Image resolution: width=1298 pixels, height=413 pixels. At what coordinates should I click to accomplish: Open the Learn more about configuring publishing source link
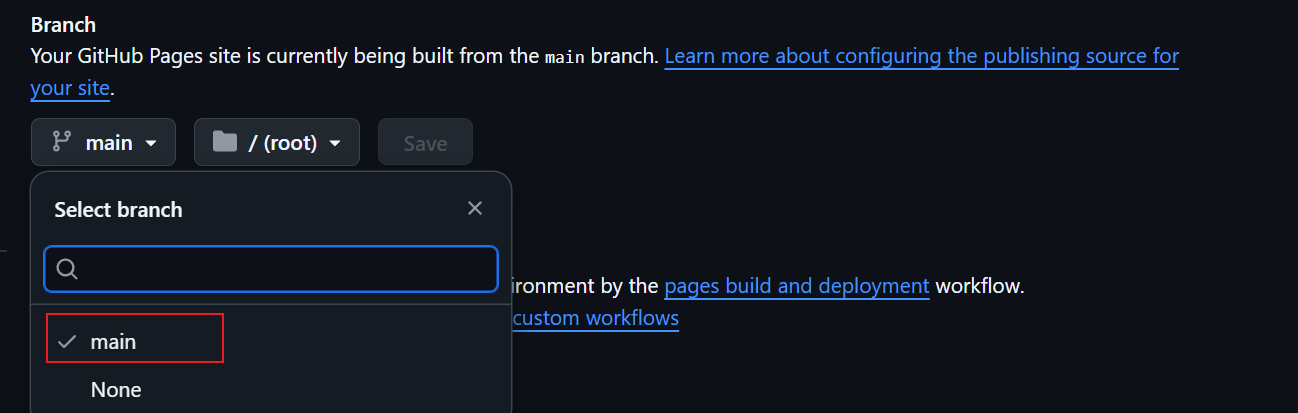921,55
